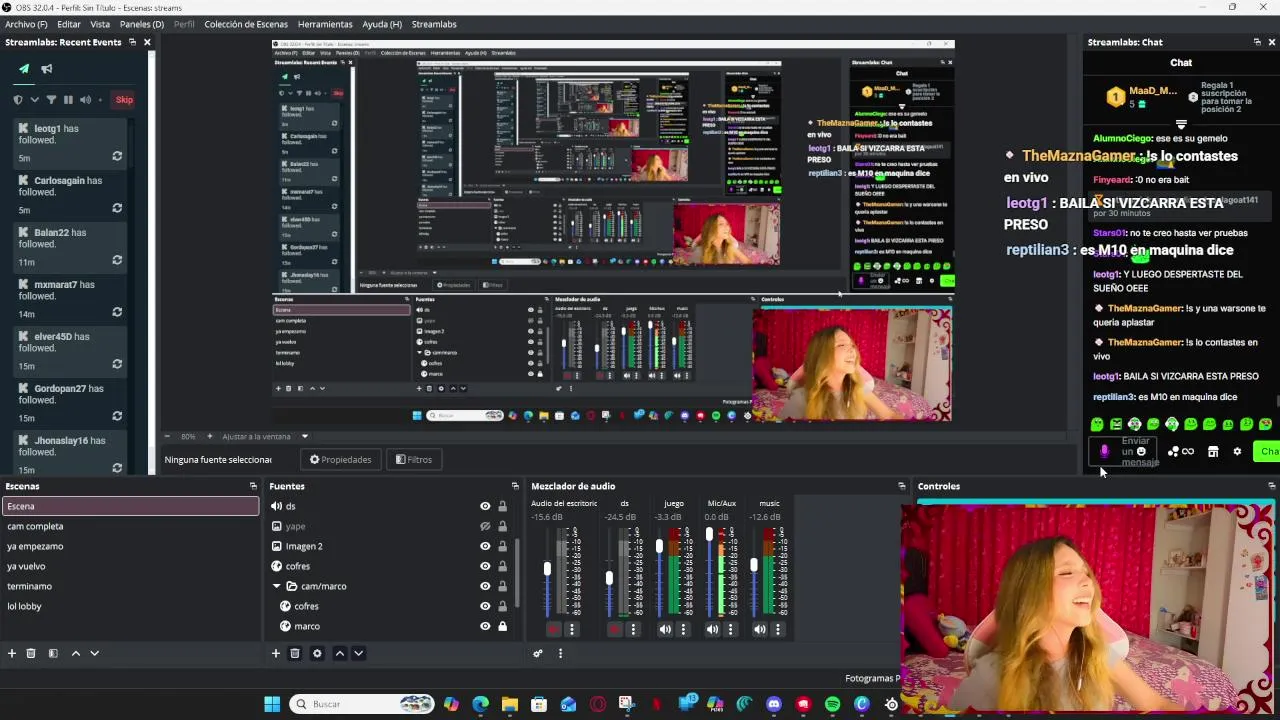This screenshot has width=1280, height=720.
Task: Collapse the cam/marco group
Action: [277, 586]
